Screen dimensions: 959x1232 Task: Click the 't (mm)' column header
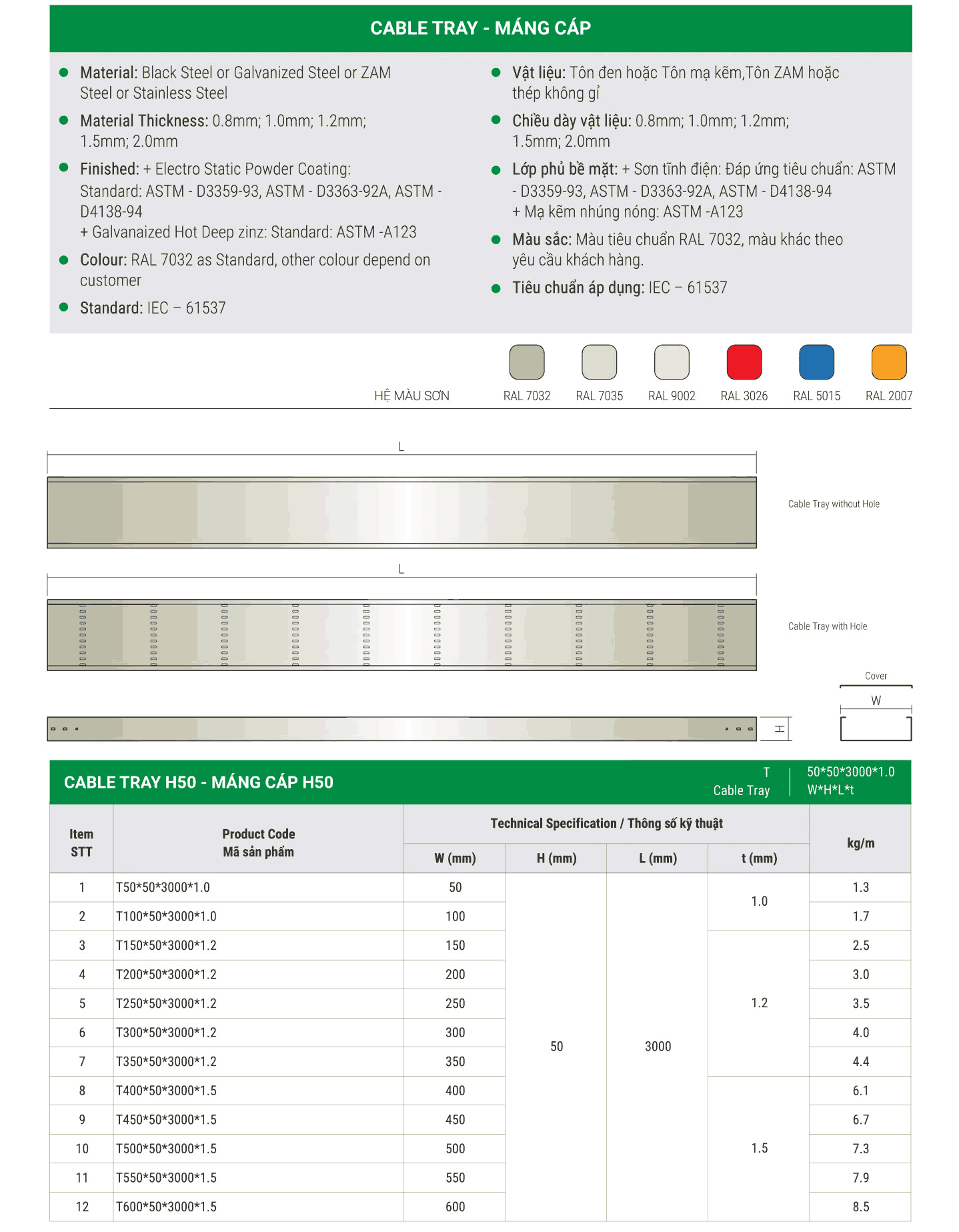point(759,858)
